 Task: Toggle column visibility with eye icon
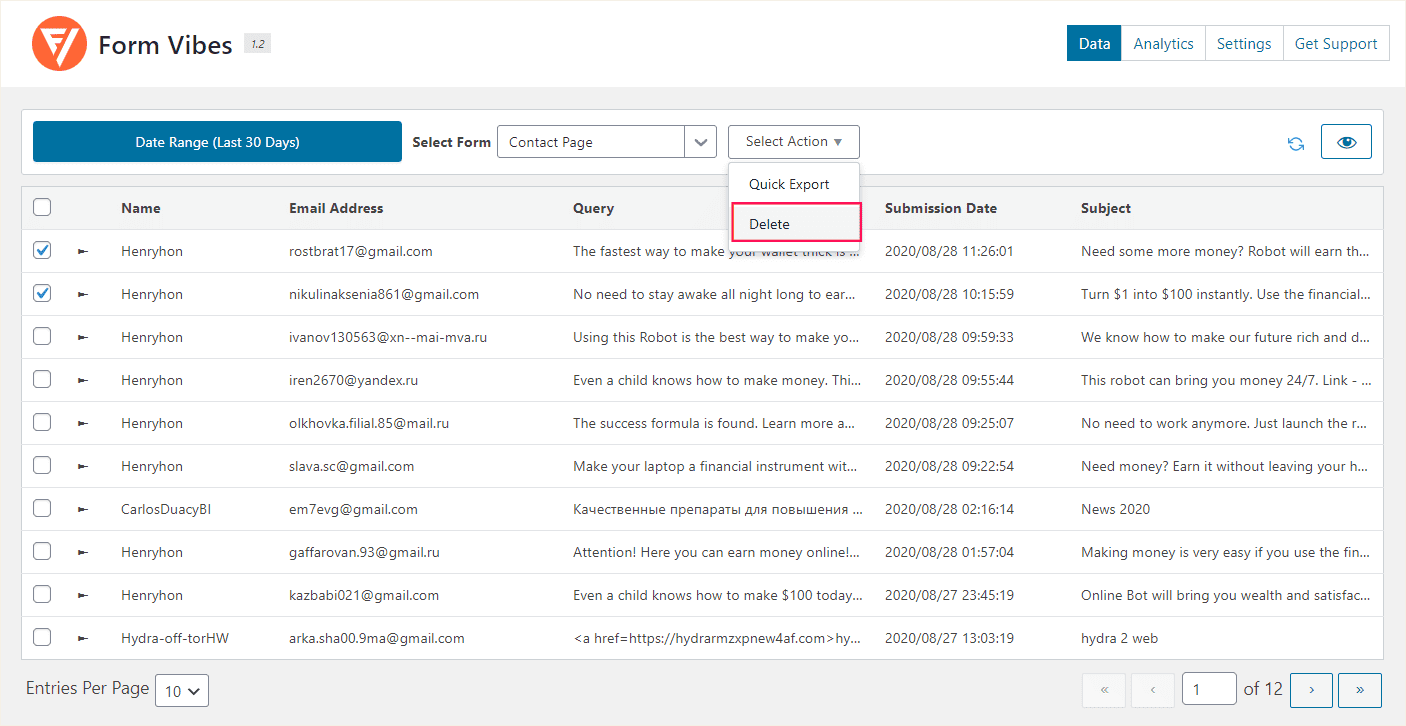point(1346,142)
